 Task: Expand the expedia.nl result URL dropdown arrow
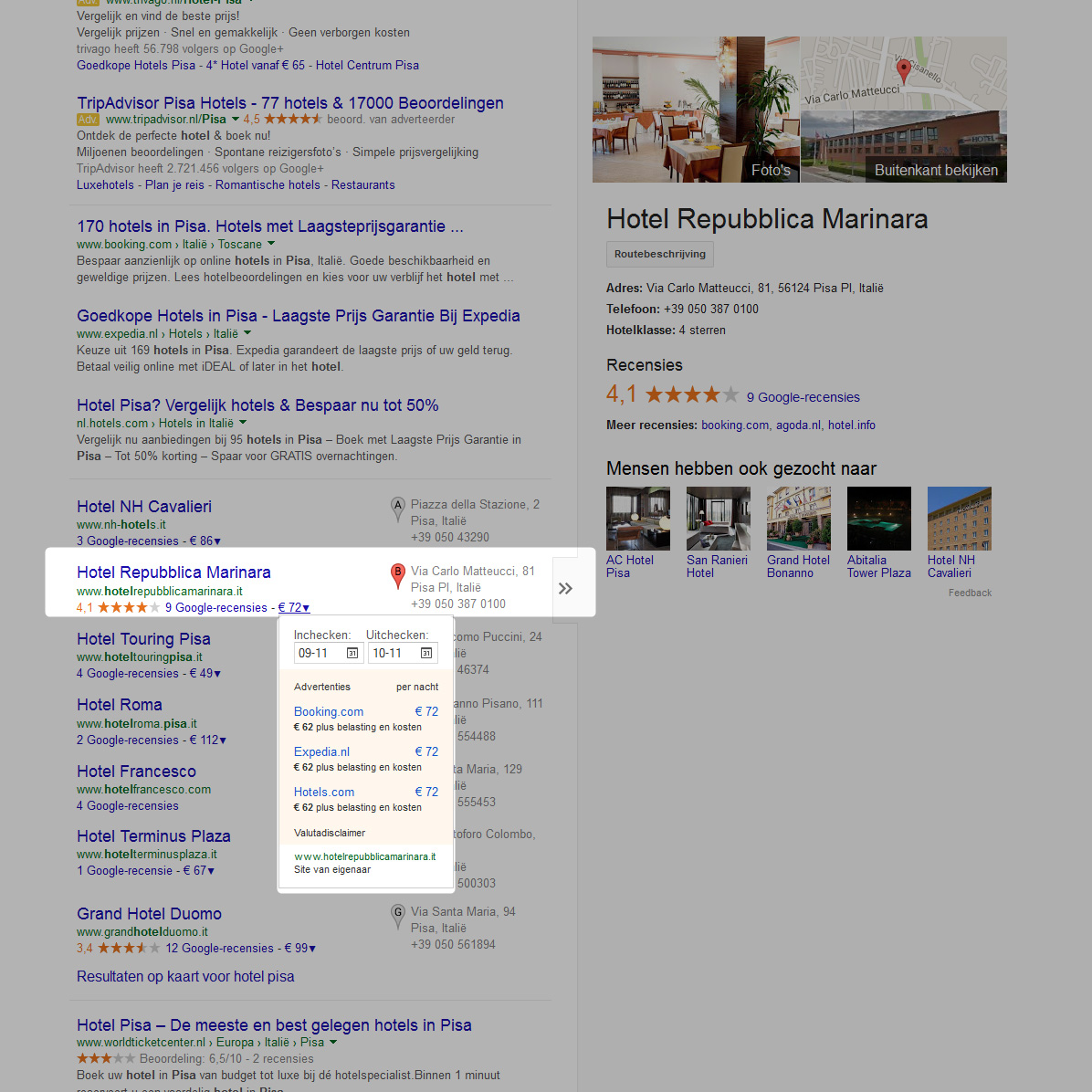point(247,333)
